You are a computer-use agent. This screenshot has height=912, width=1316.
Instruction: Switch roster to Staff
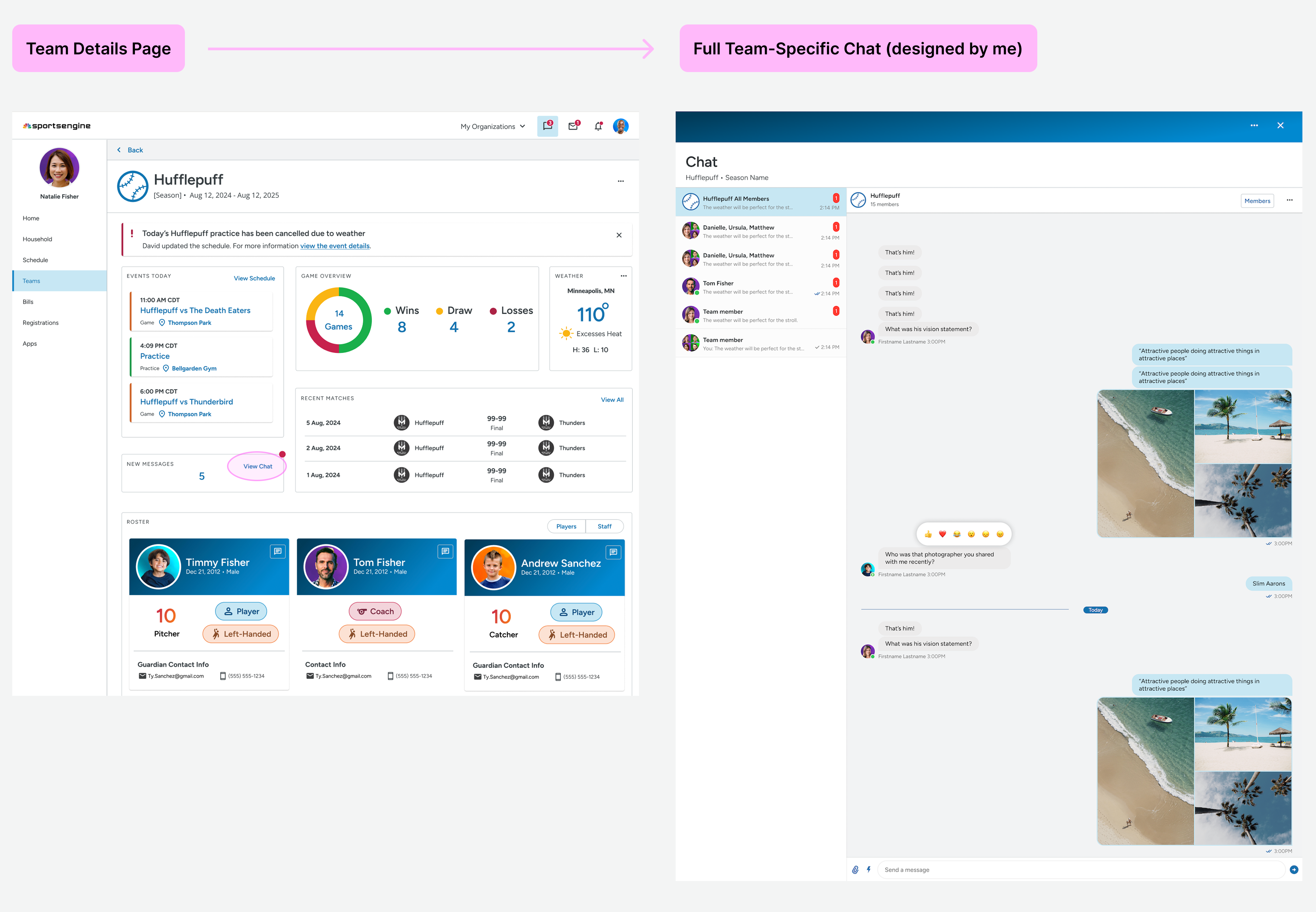point(604,526)
